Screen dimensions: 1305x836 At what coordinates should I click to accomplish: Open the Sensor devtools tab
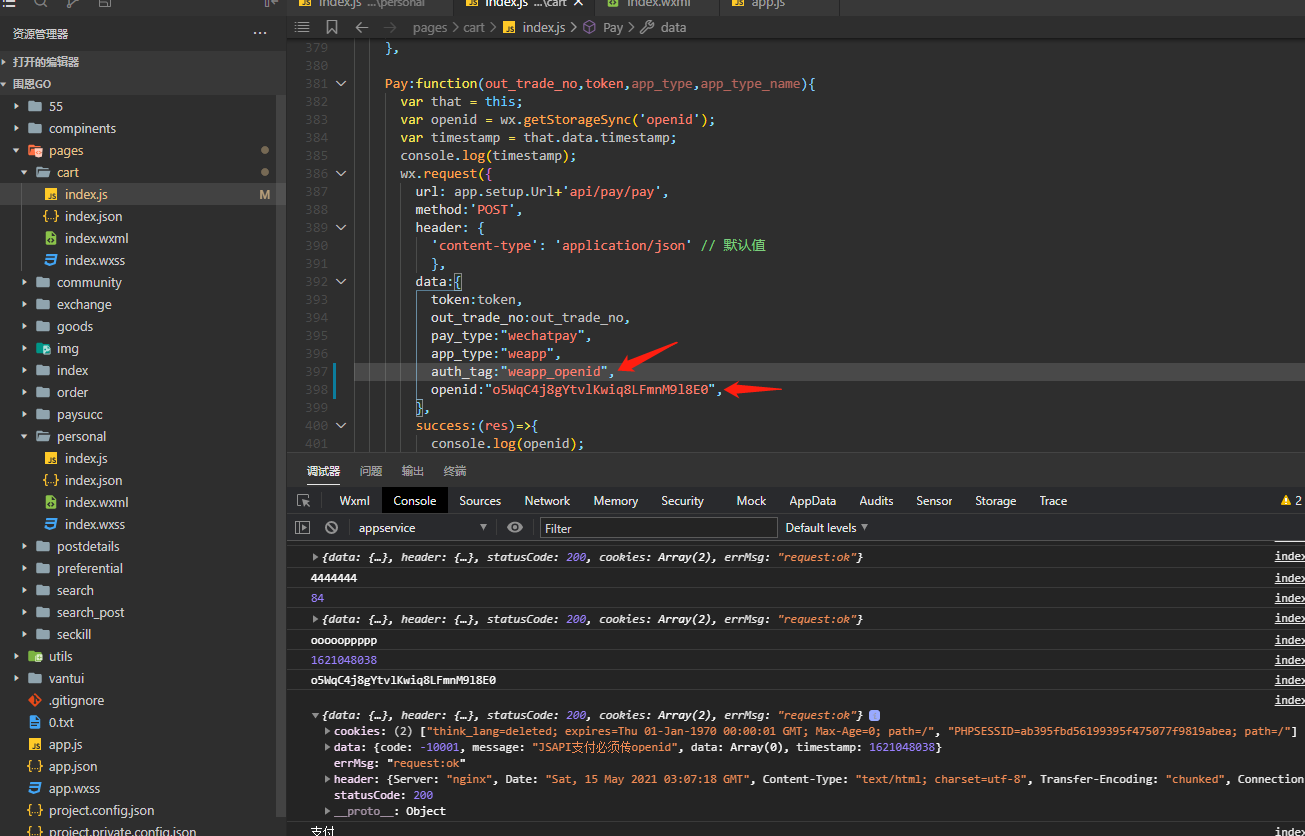click(x=934, y=500)
